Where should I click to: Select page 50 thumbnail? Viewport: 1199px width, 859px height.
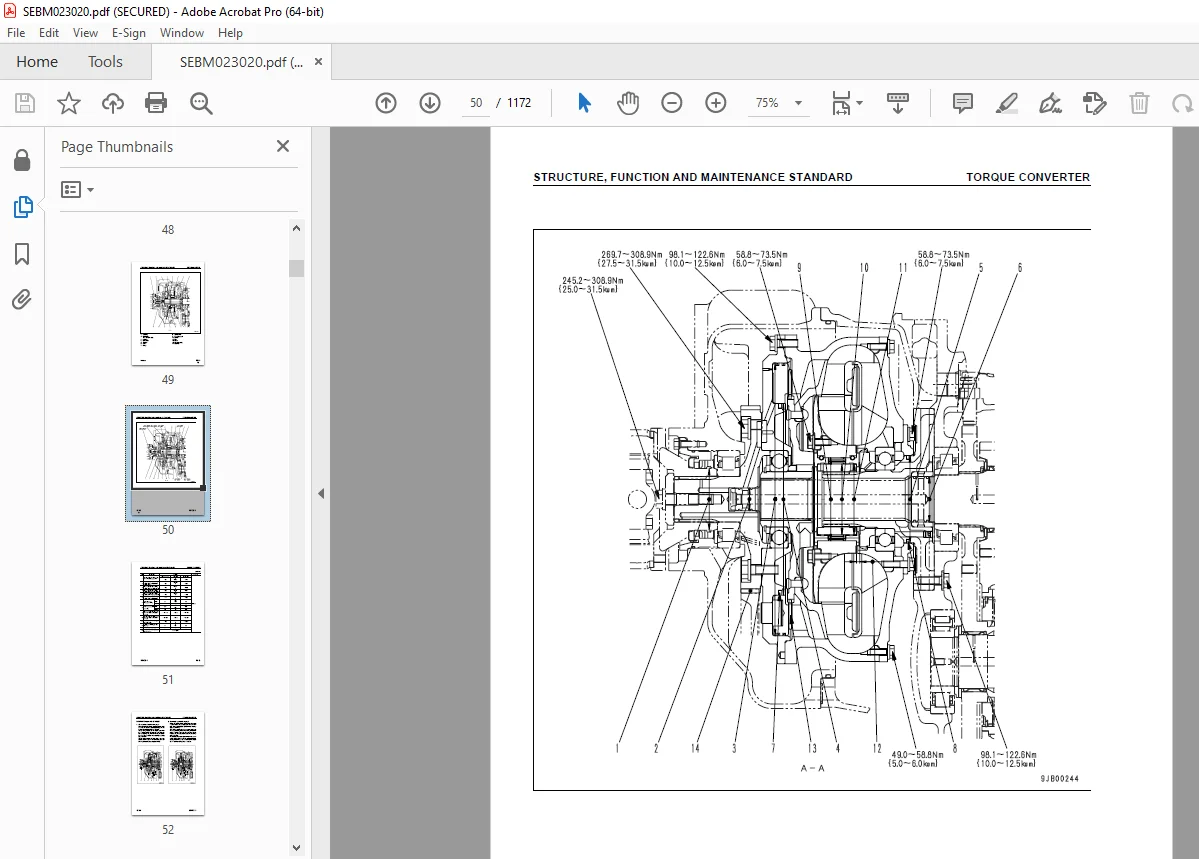167,464
